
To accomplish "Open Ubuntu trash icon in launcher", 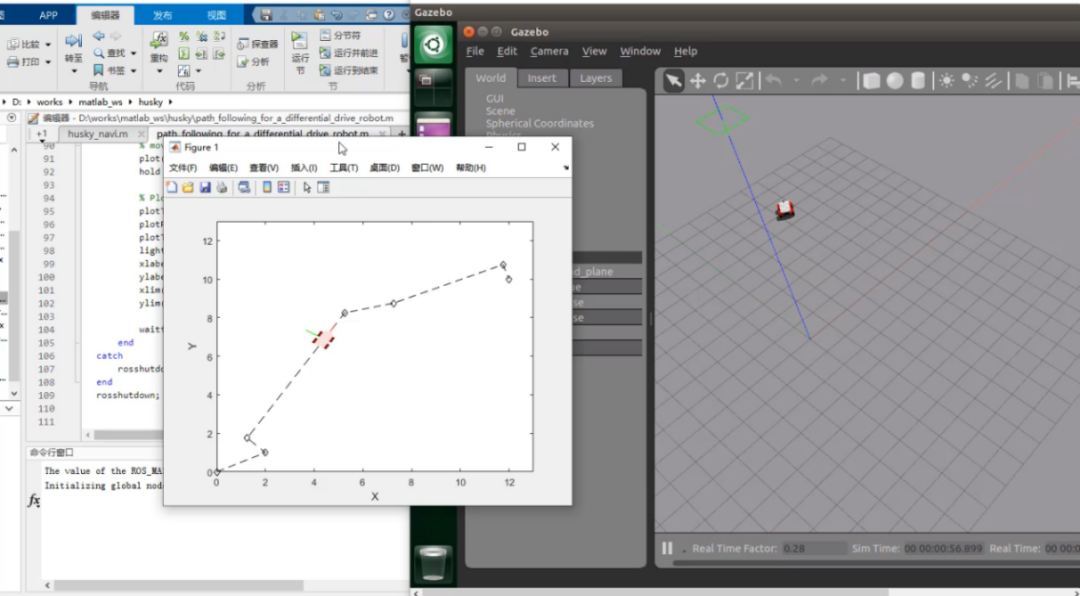I will point(433,563).
